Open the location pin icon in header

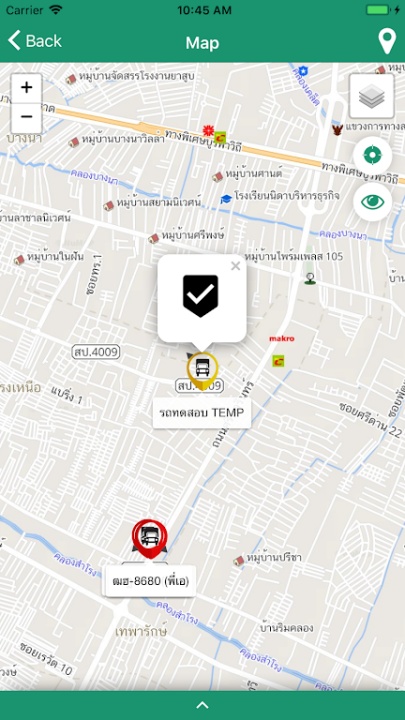387,41
